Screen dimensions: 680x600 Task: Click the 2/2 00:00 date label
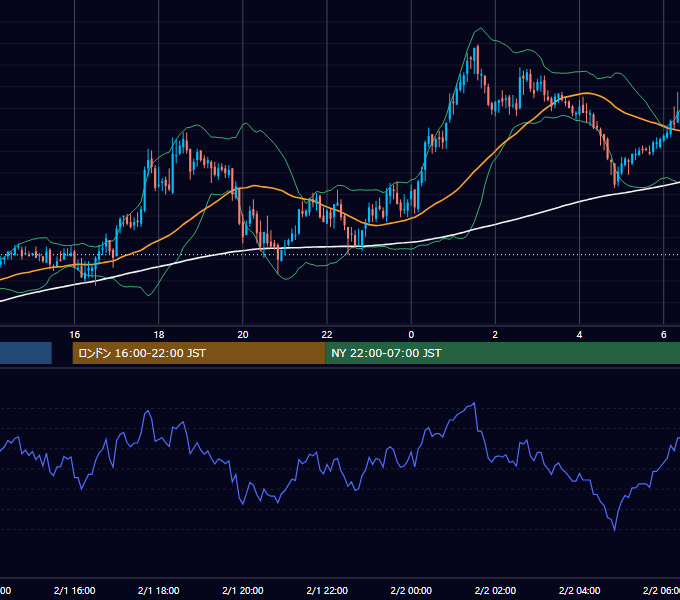[411, 590]
